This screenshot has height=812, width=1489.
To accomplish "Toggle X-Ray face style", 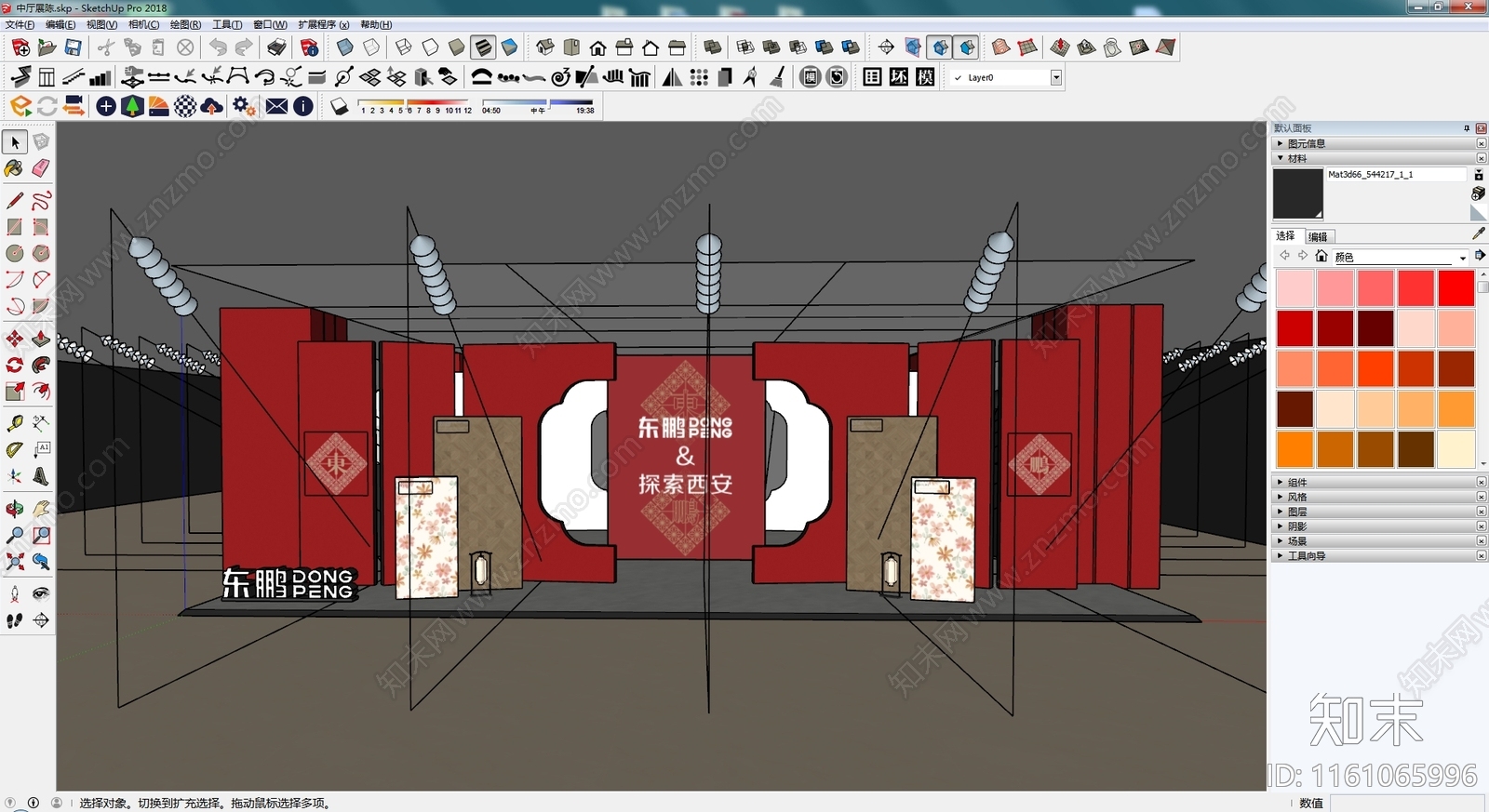I will [345, 47].
